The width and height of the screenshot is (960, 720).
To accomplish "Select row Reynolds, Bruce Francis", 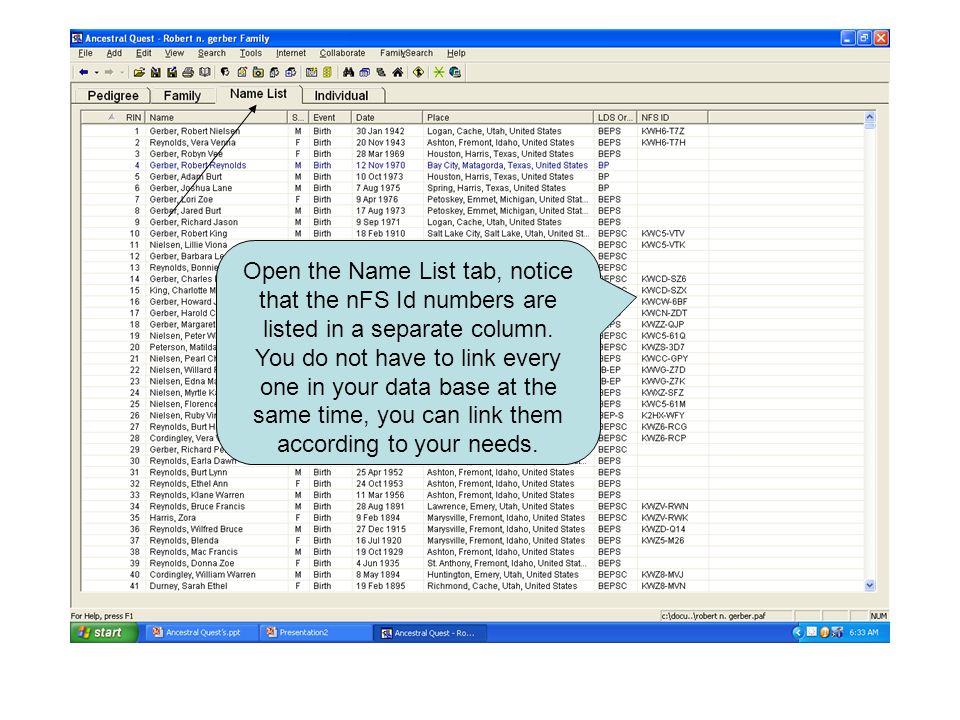I will click(471, 506).
